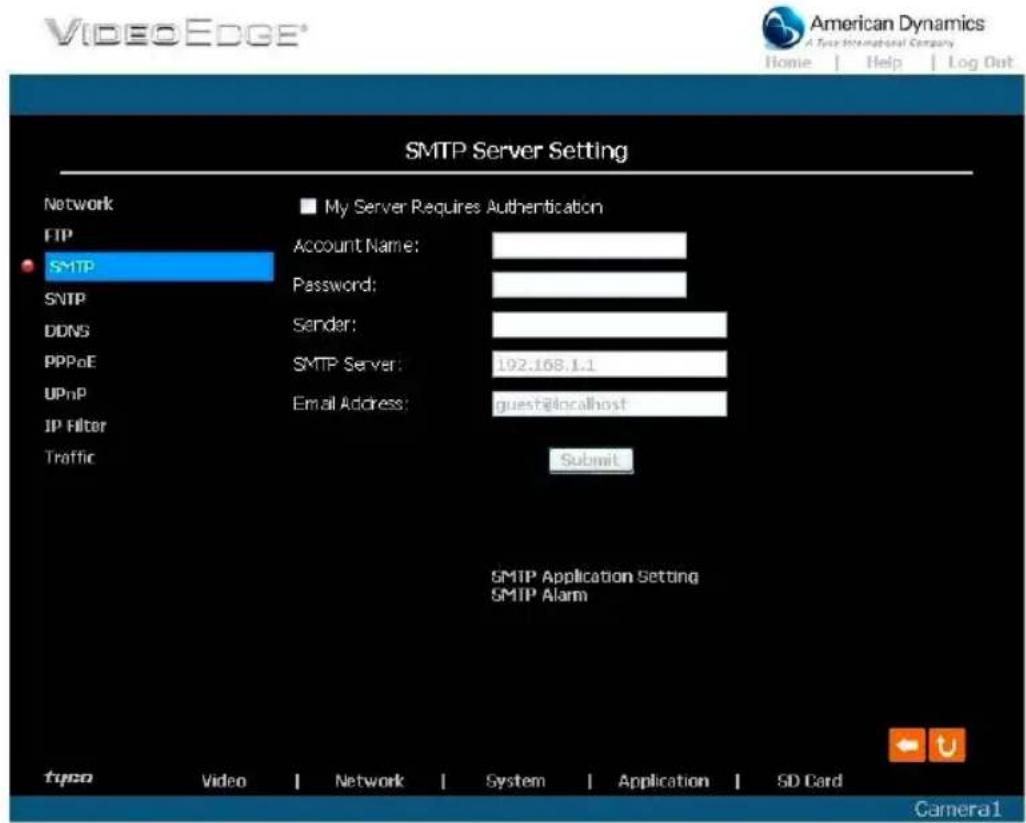Open the Help link in header
The image size is (1026, 823).
click(884, 62)
